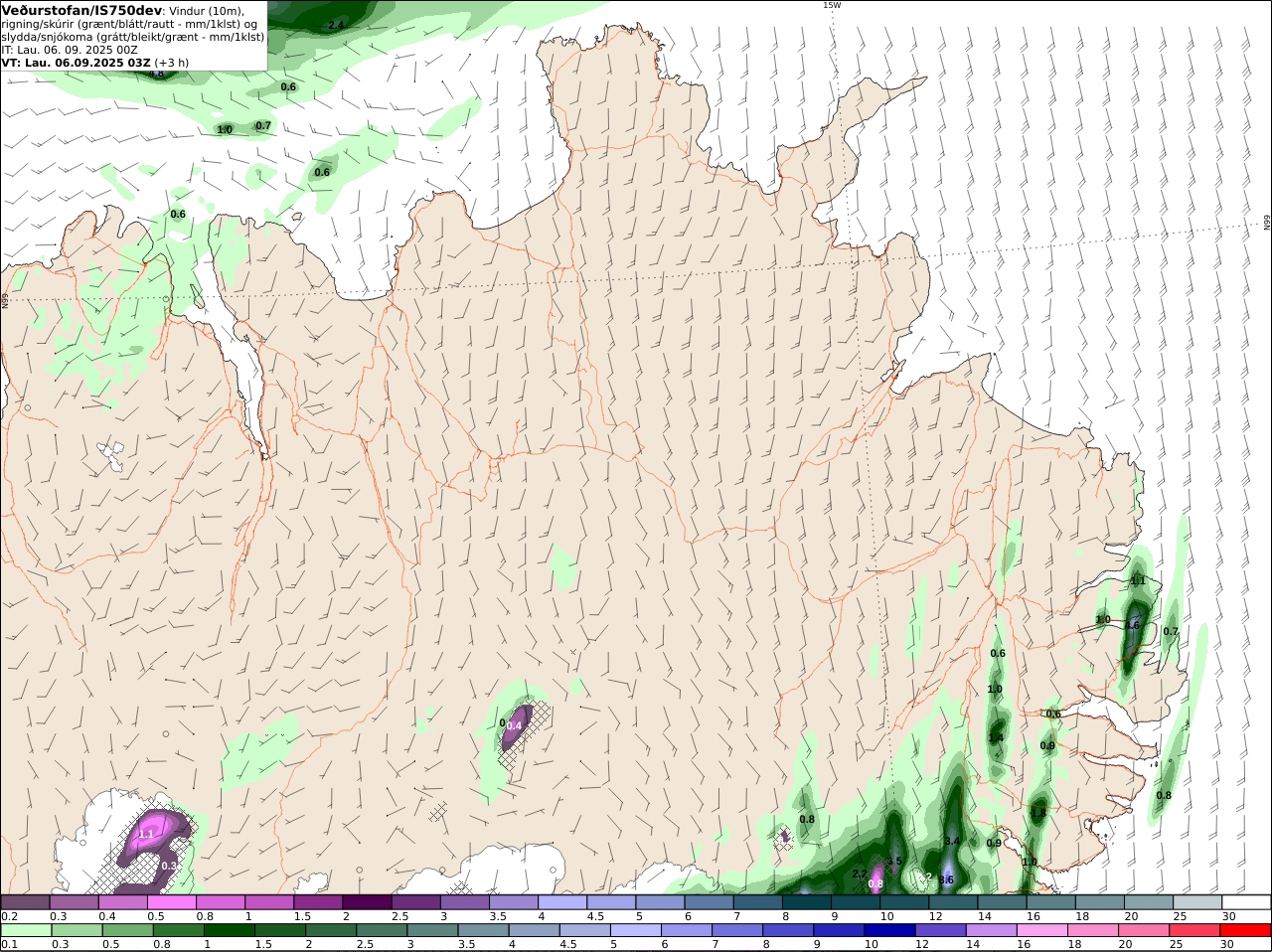The height and width of the screenshot is (952, 1272).
Task: Click the dark blue 10–12 rain legend swatch
Action: [889, 930]
